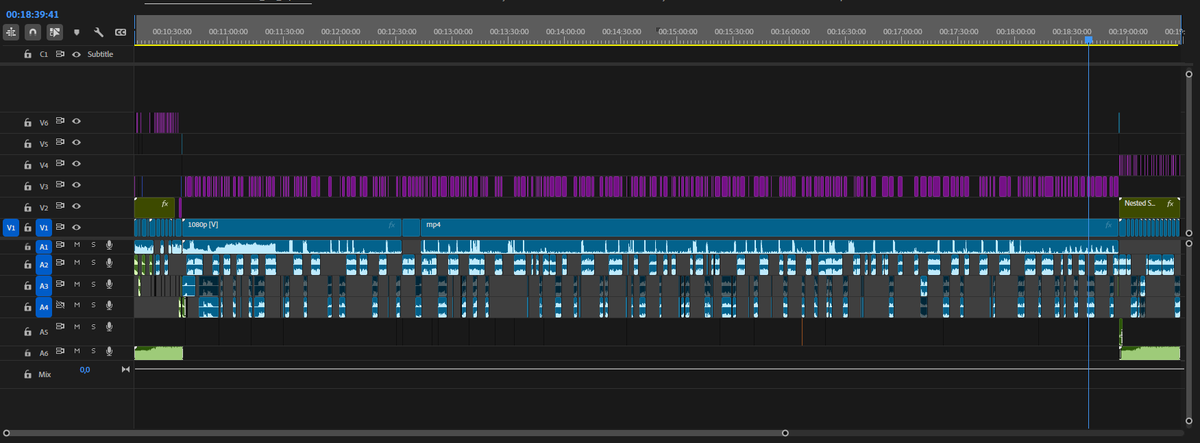Select the mp4 clip on V1
Screen dimensions: 1200x443
click(x=768, y=227)
